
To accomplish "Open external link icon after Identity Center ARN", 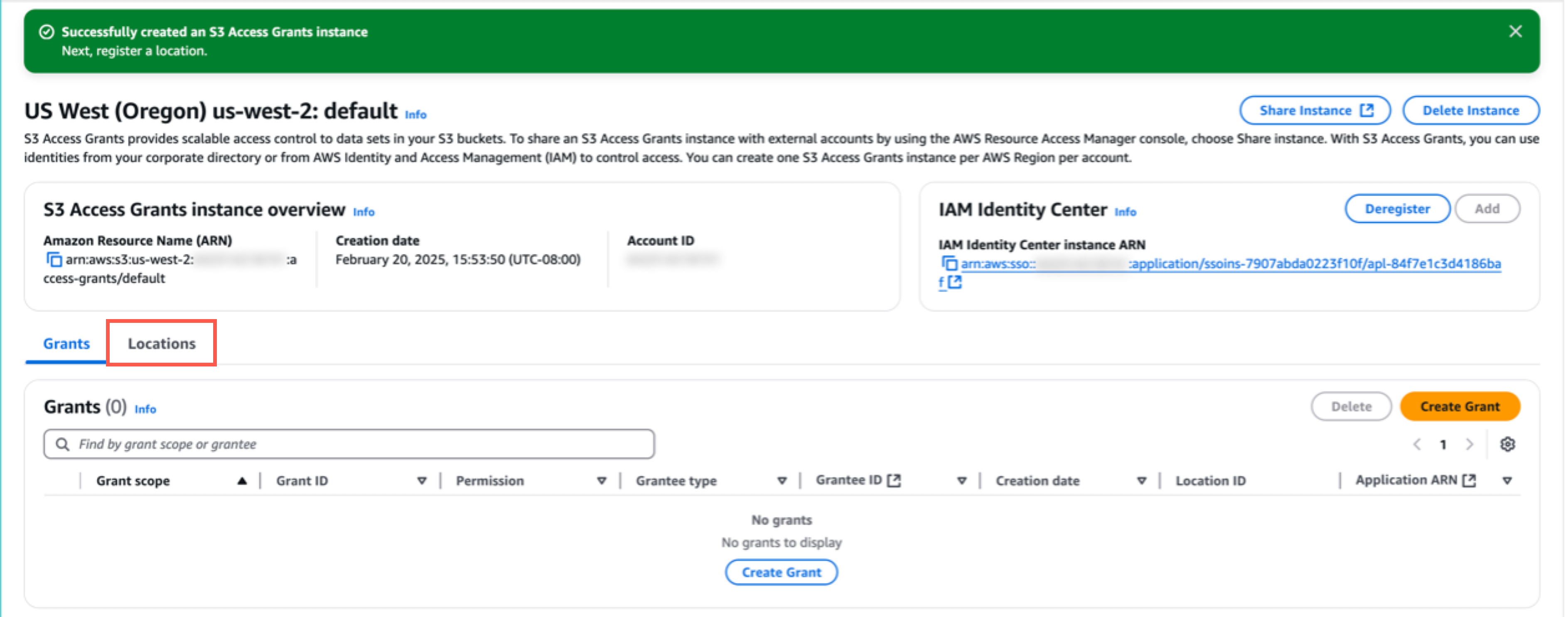I will point(955,283).
